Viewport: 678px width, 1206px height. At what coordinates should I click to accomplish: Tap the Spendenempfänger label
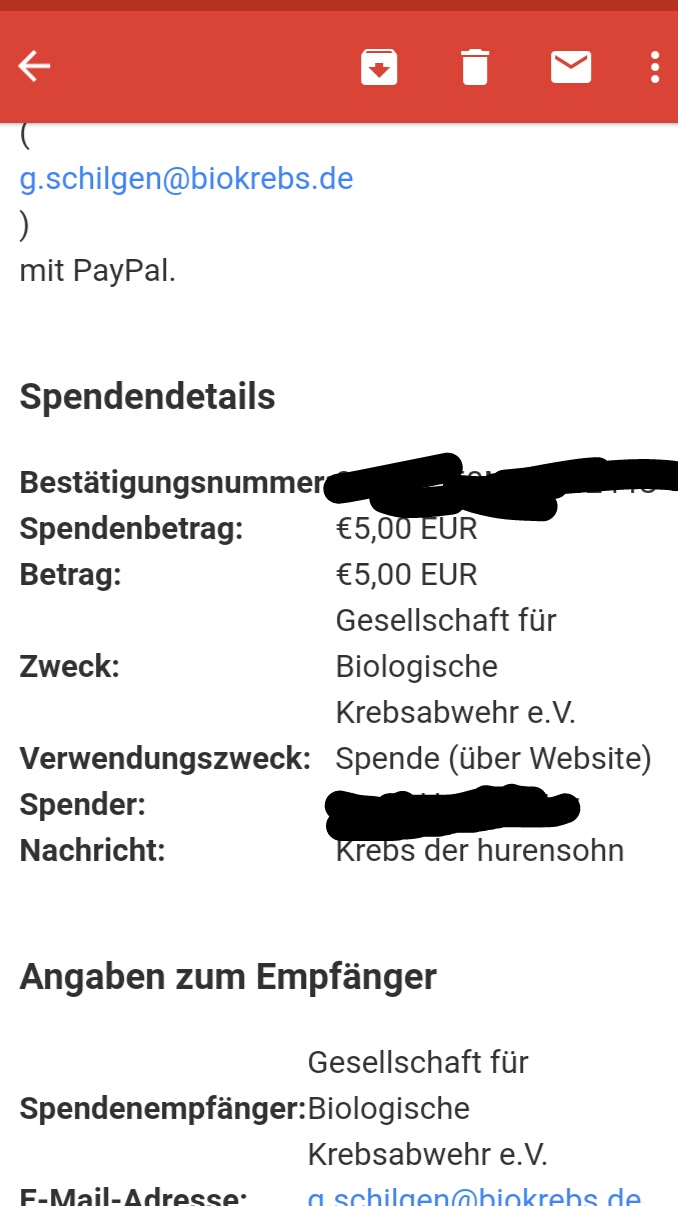point(163,1109)
